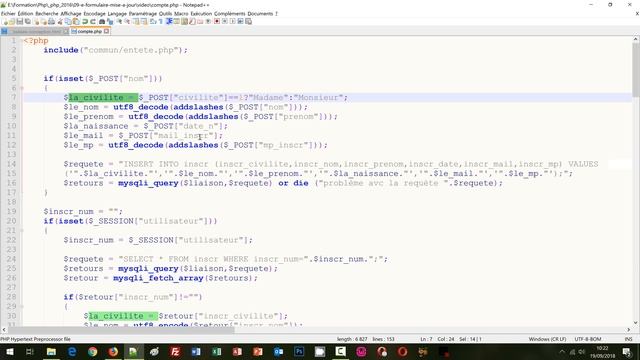Toggle synchronized vertical scrolling icon

pyautogui.click(x=136, y=21)
